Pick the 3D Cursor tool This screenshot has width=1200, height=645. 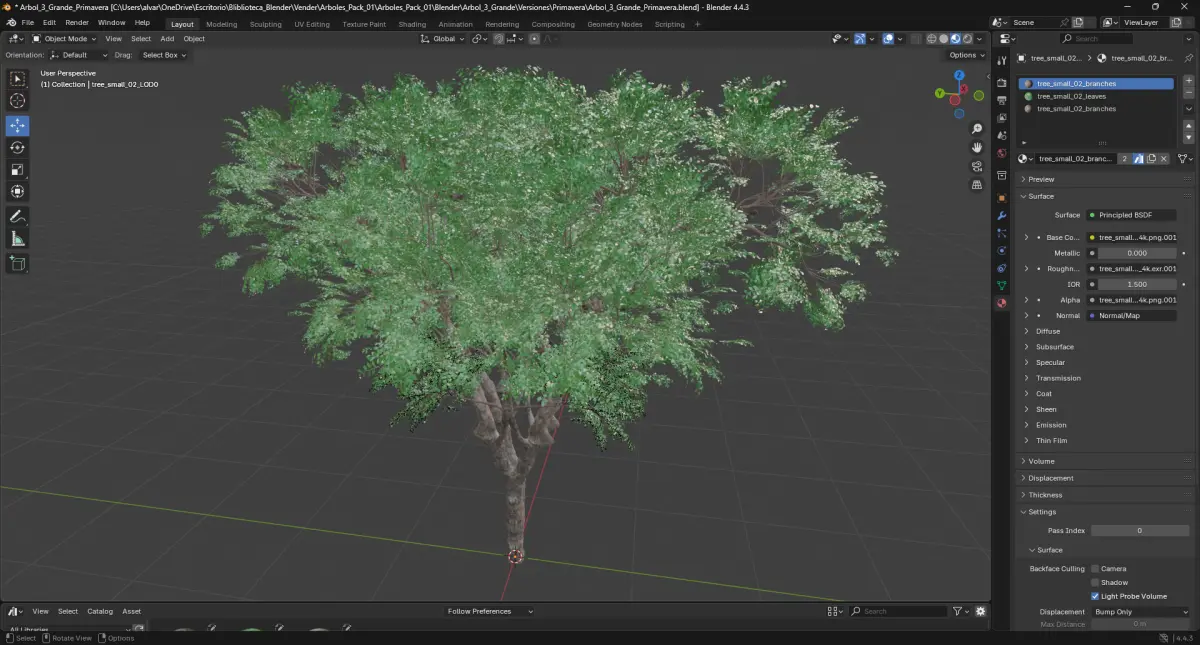(18, 101)
